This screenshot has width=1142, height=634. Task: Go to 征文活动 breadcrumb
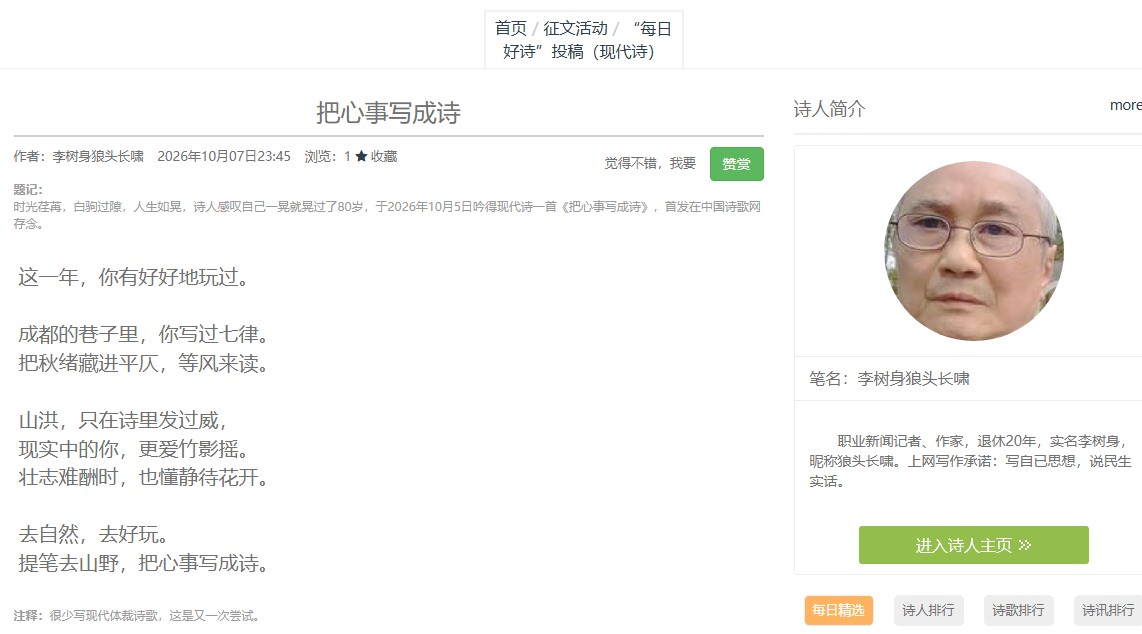tap(575, 28)
